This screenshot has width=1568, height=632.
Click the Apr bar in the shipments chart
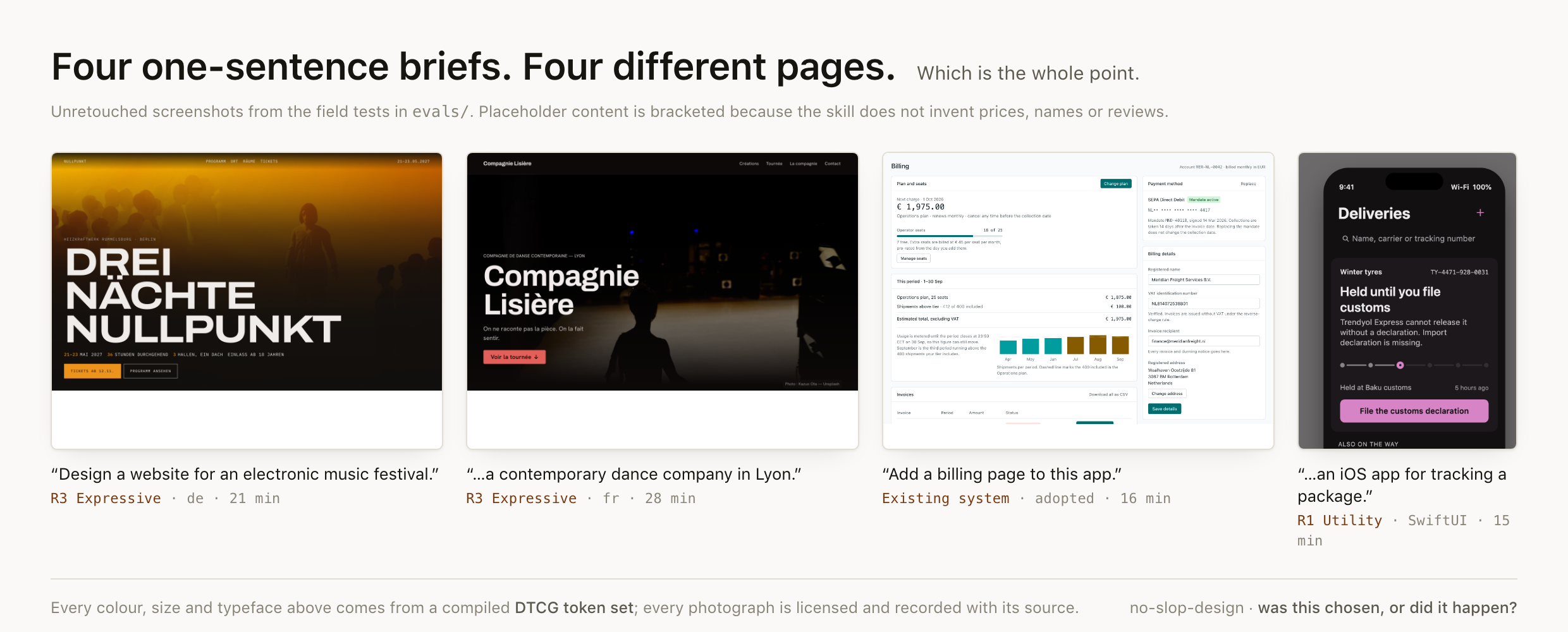1008,347
